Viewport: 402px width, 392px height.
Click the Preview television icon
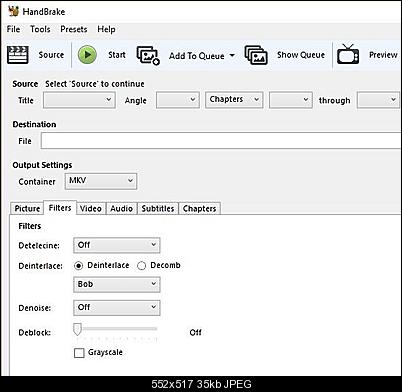[348, 54]
